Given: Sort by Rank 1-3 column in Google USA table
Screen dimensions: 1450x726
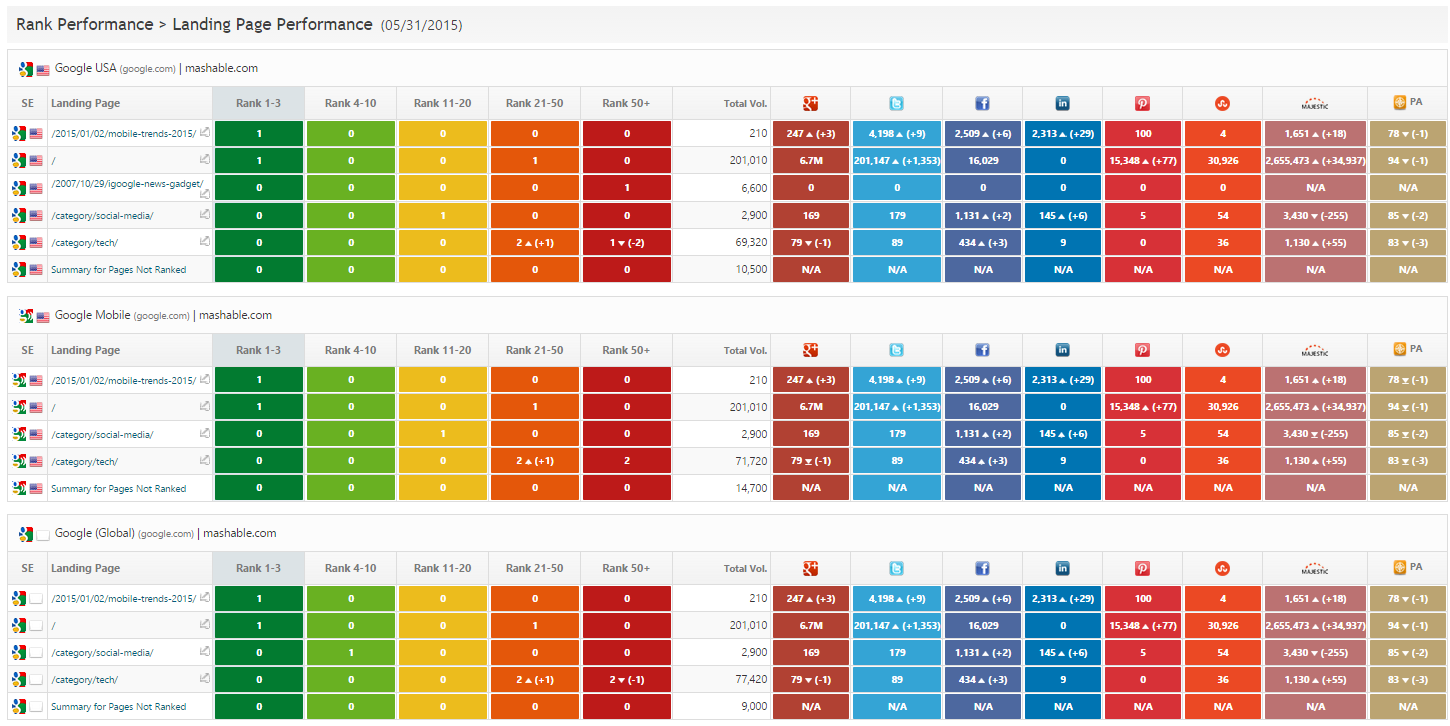Looking at the screenshot, I should pos(258,103).
